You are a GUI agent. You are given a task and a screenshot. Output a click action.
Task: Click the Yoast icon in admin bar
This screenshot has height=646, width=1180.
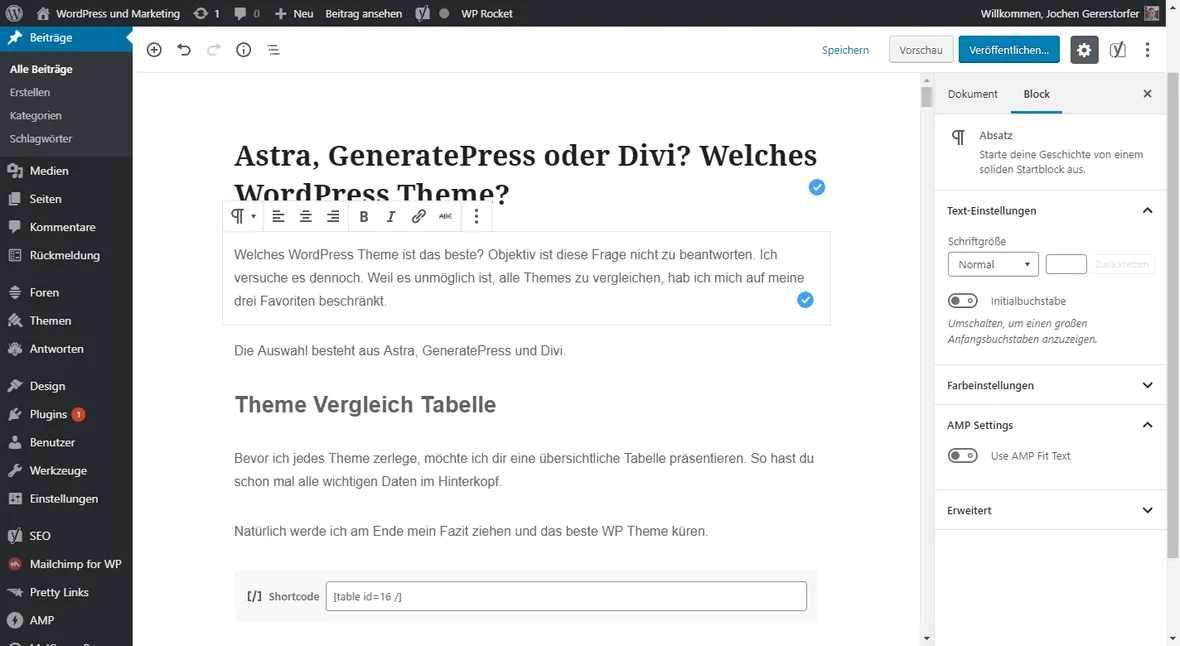[423, 14]
